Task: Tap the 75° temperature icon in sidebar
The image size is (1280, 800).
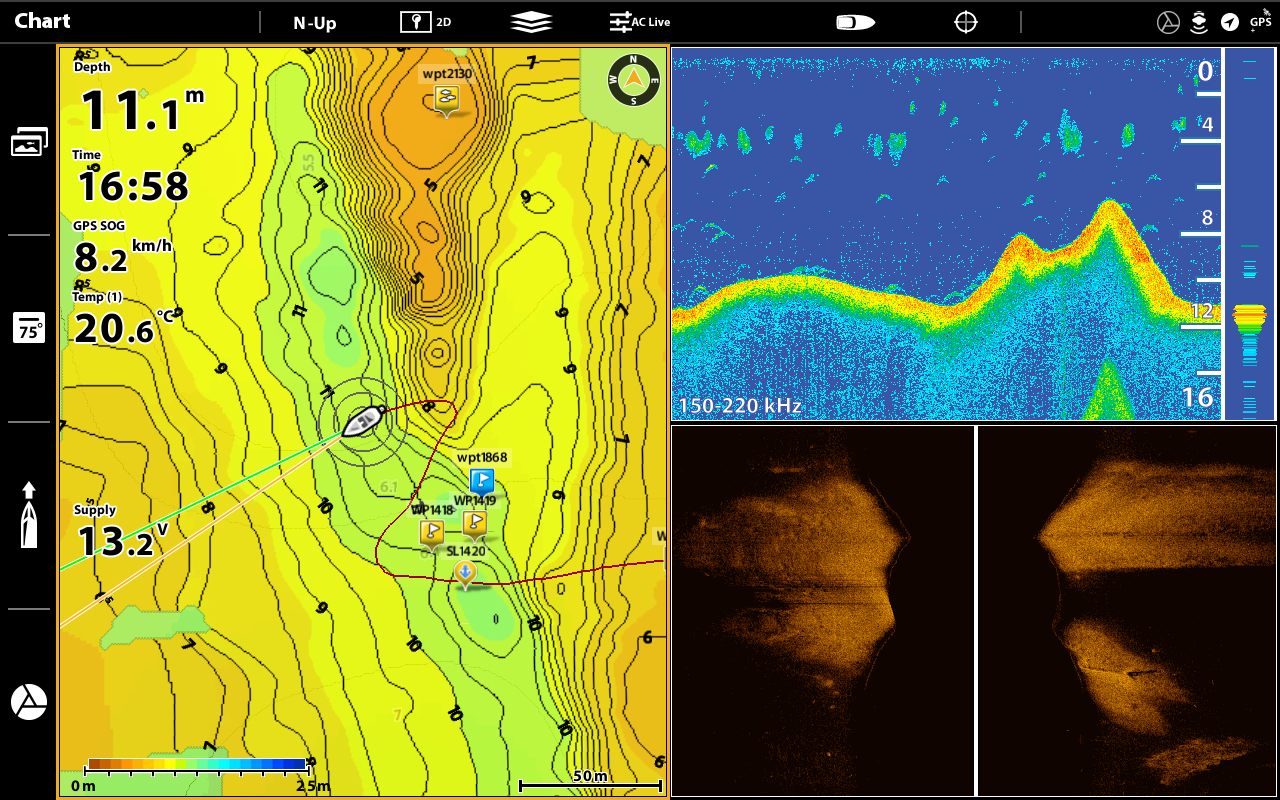Action: 29,328
